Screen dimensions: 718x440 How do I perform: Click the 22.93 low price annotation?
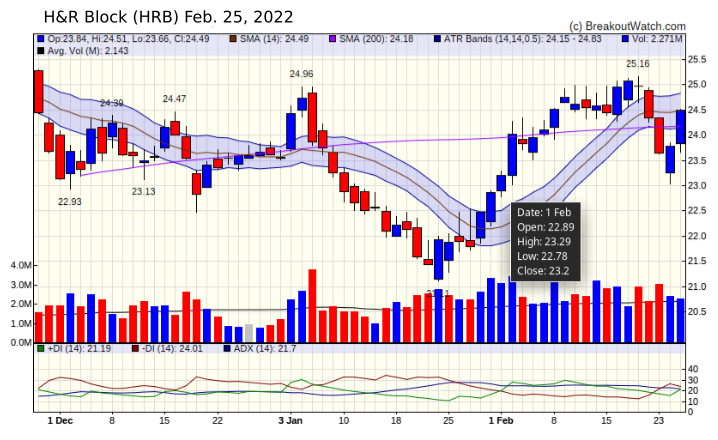coord(70,202)
